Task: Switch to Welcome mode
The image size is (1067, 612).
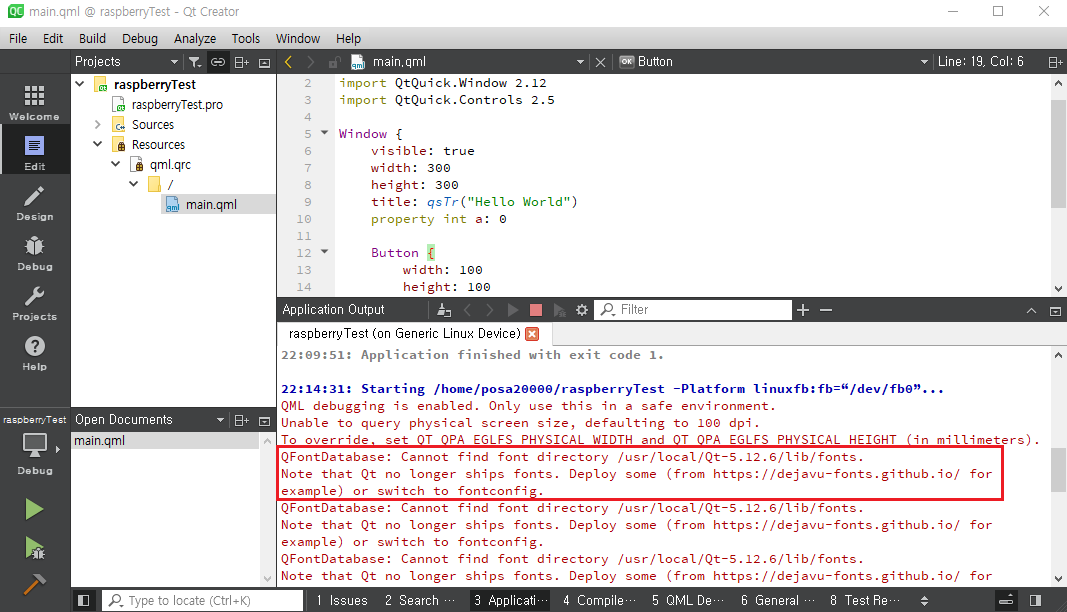Action: [34, 102]
